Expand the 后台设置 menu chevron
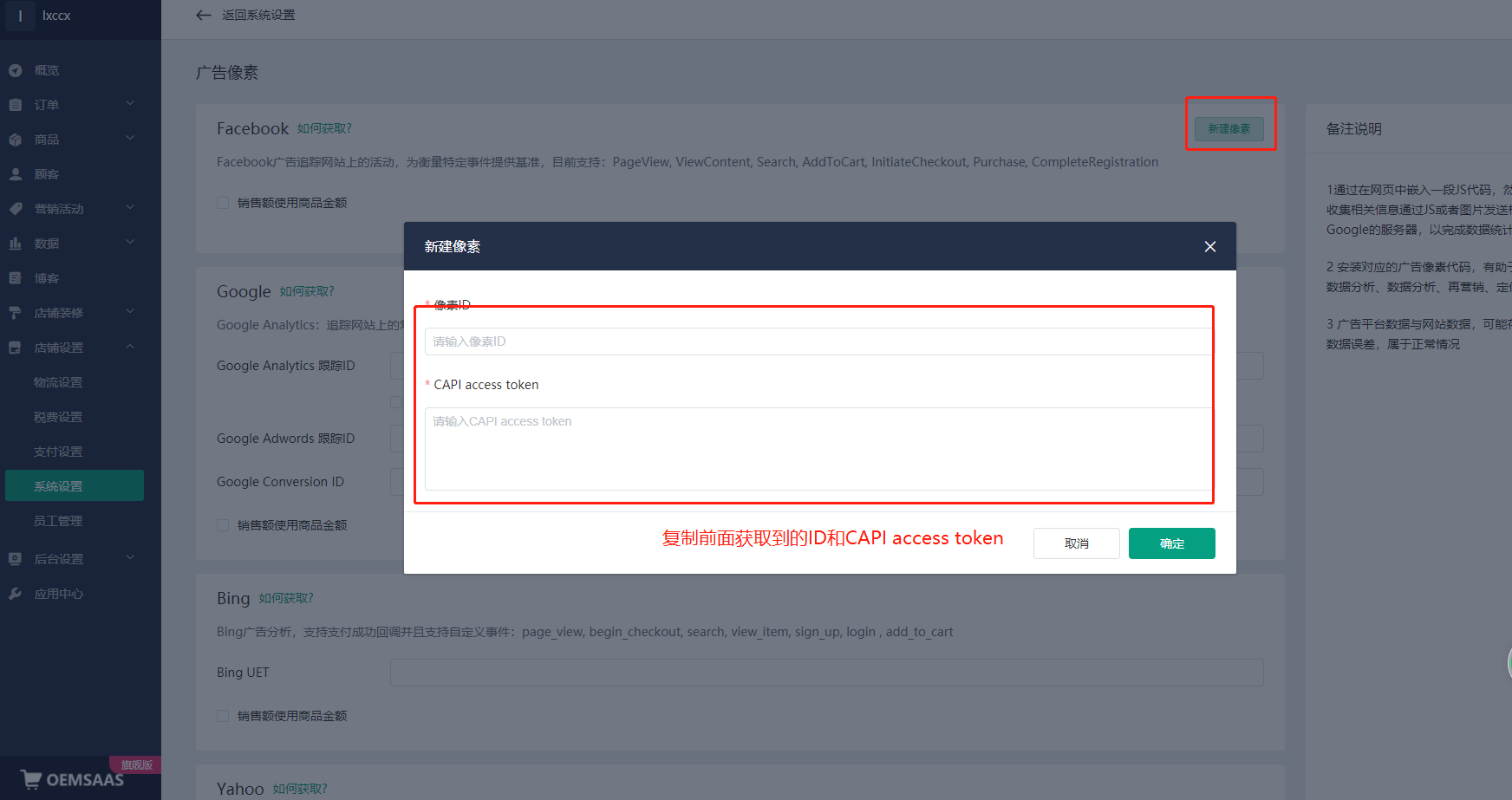The image size is (1512, 800). tap(130, 558)
